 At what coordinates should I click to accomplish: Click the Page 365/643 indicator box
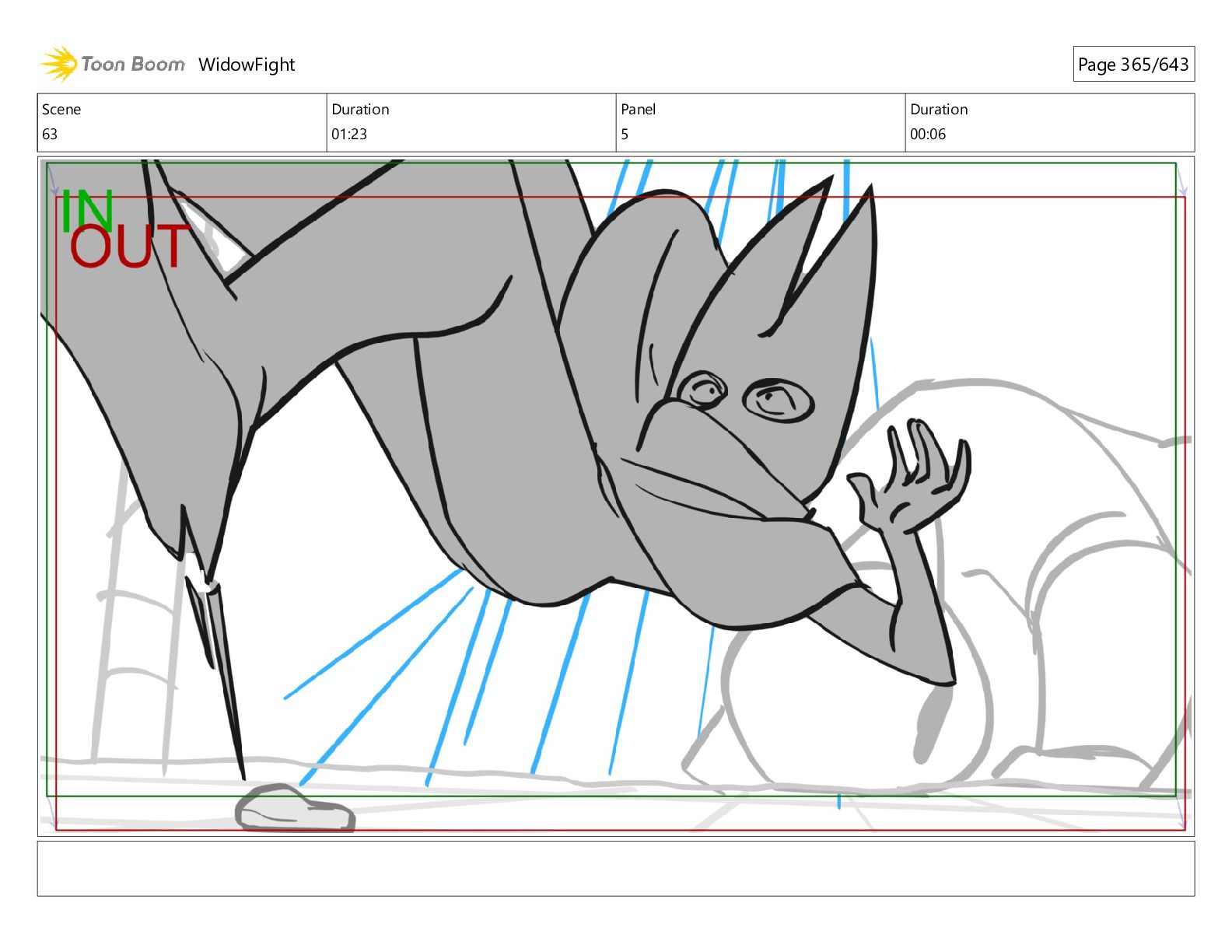tap(1132, 65)
